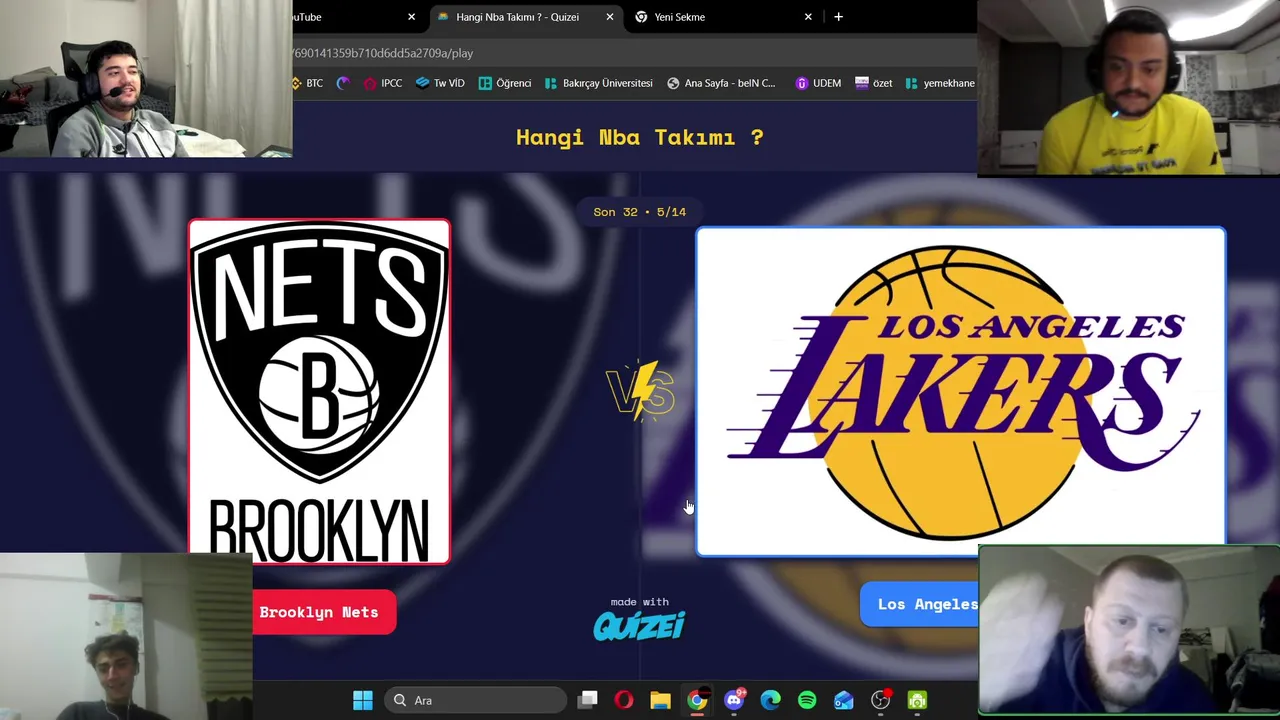The height and width of the screenshot is (720, 1280).
Task: Switch to Chrome in the taskbar
Action: pos(697,700)
